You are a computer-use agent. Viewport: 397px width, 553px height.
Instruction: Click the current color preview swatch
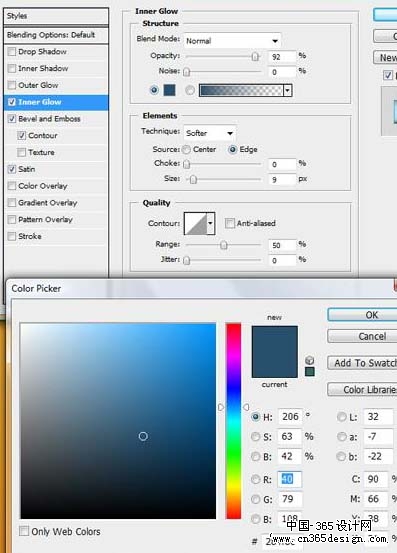coord(275,365)
